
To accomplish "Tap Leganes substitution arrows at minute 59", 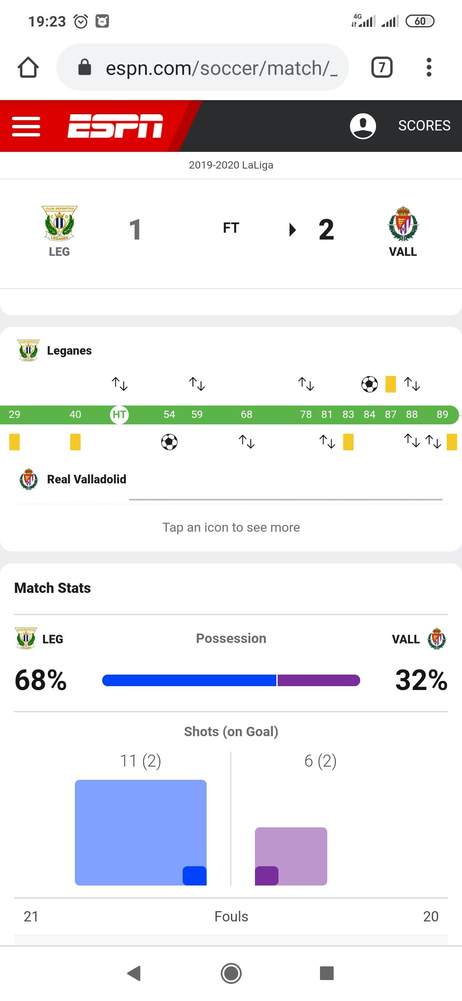I will point(197,384).
